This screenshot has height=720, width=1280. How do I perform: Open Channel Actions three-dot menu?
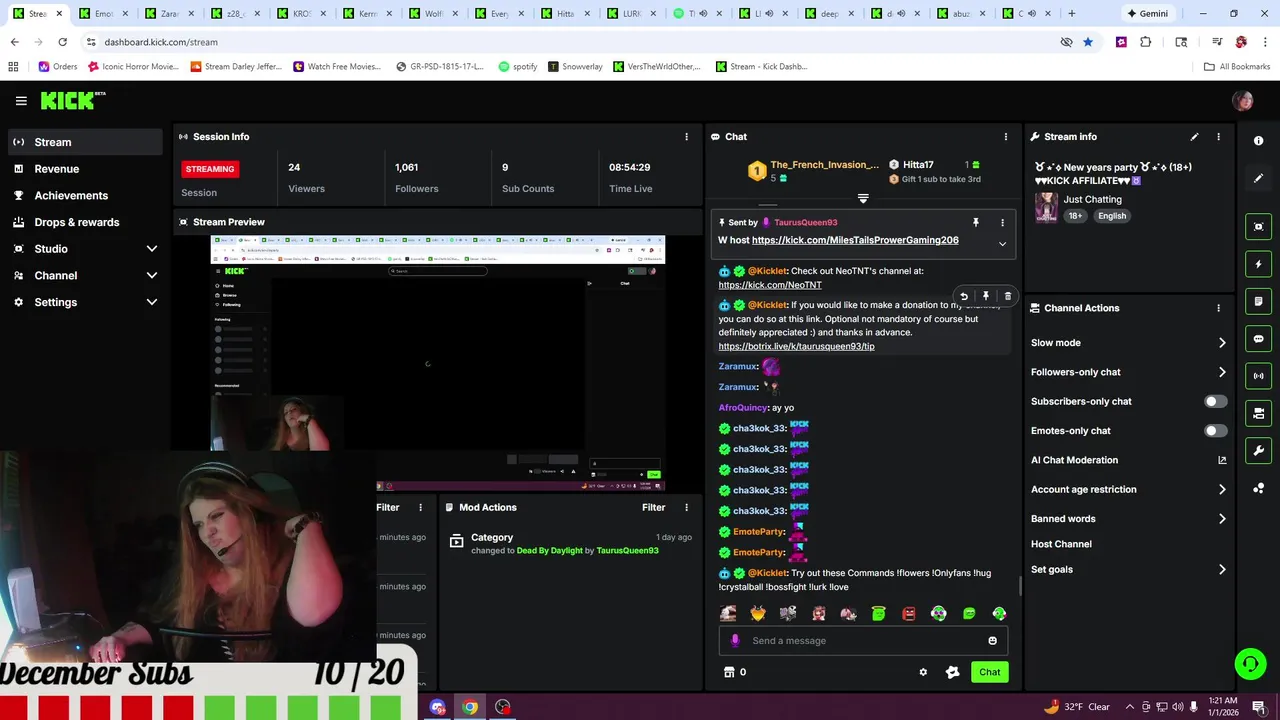click(1218, 308)
